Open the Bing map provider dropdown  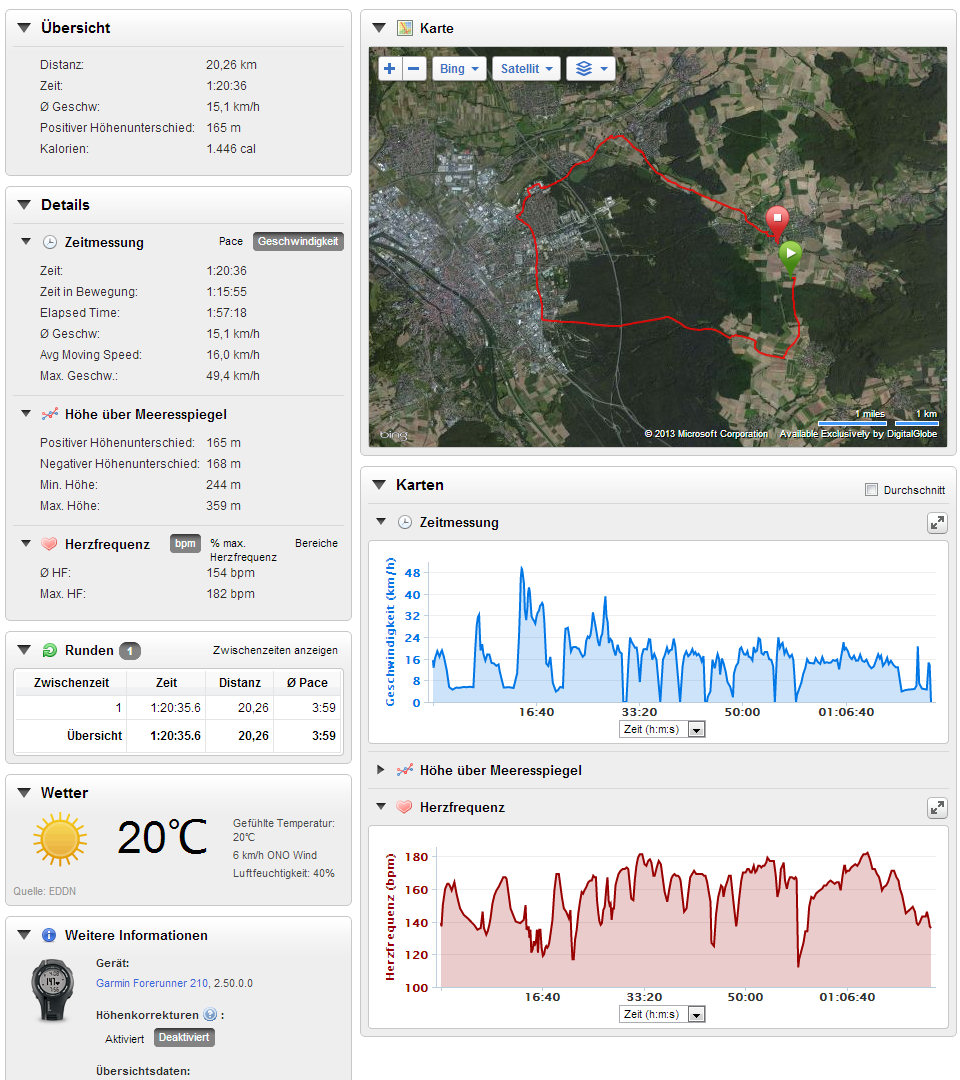[x=459, y=69]
